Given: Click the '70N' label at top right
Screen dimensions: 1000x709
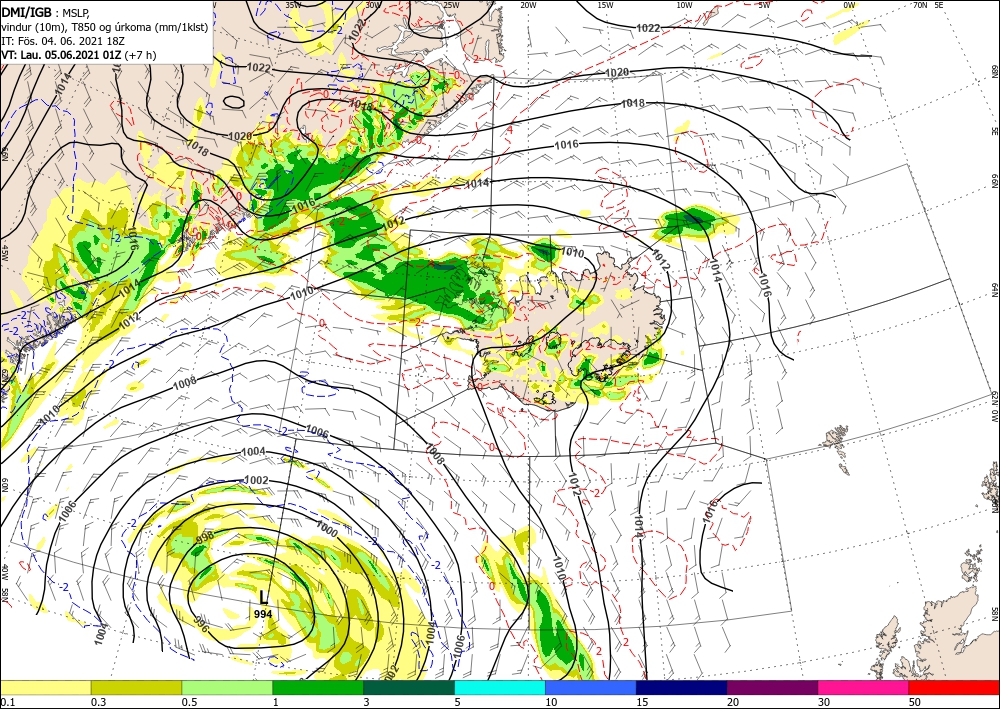Looking at the screenshot, I should click(x=920, y=5).
